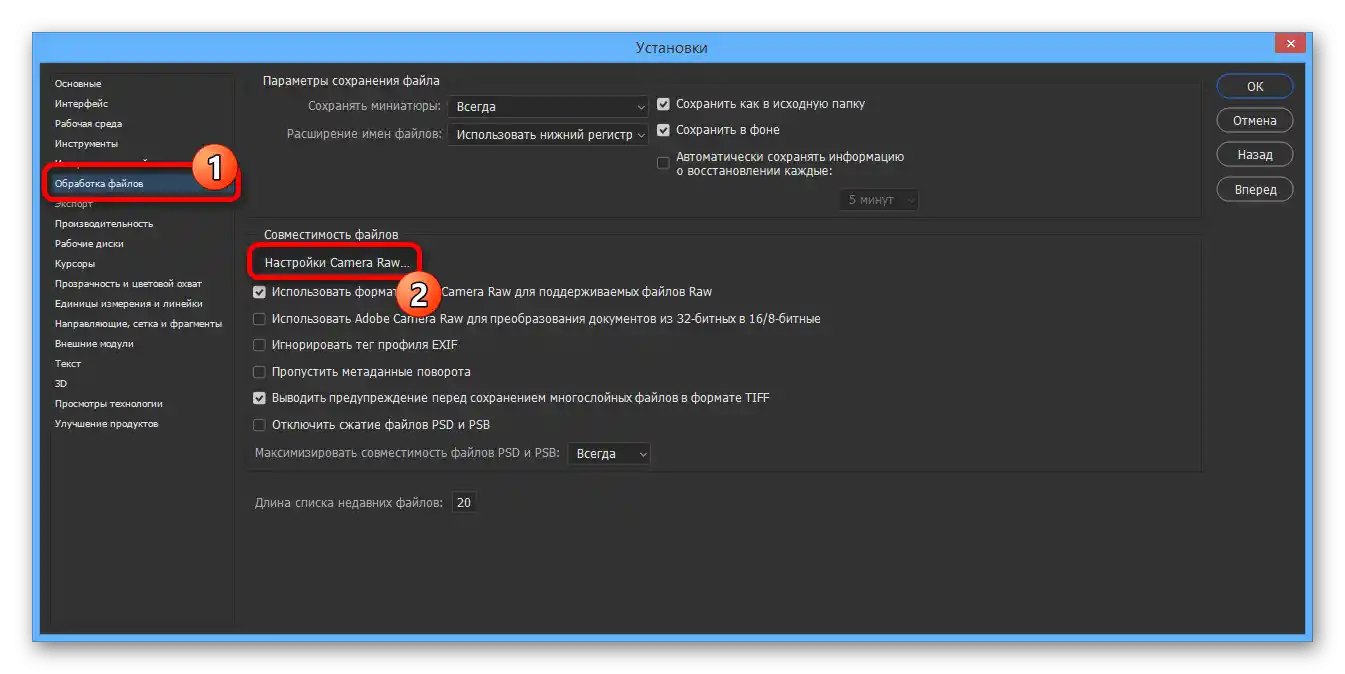Screen dimensions: 1345x674
Task: Close the Установки dialog window
Action: point(1291,44)
